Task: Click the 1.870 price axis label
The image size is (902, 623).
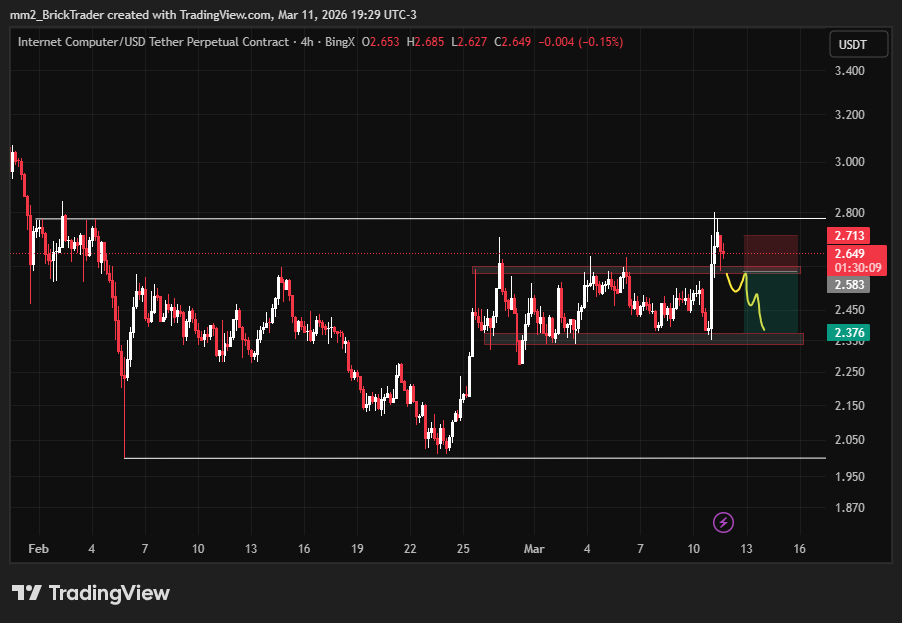Action: point(850,507)
